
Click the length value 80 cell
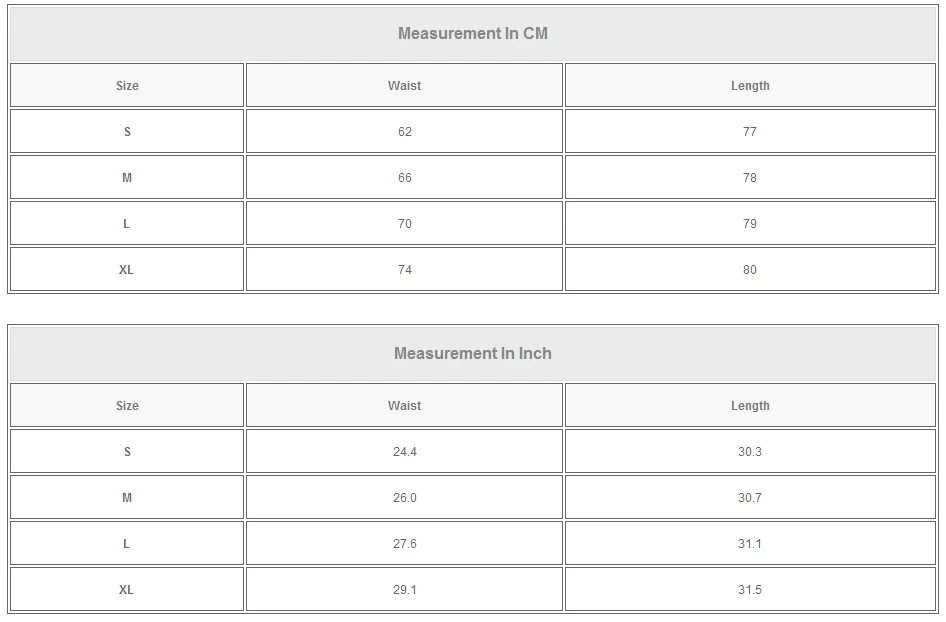[750, 270]
